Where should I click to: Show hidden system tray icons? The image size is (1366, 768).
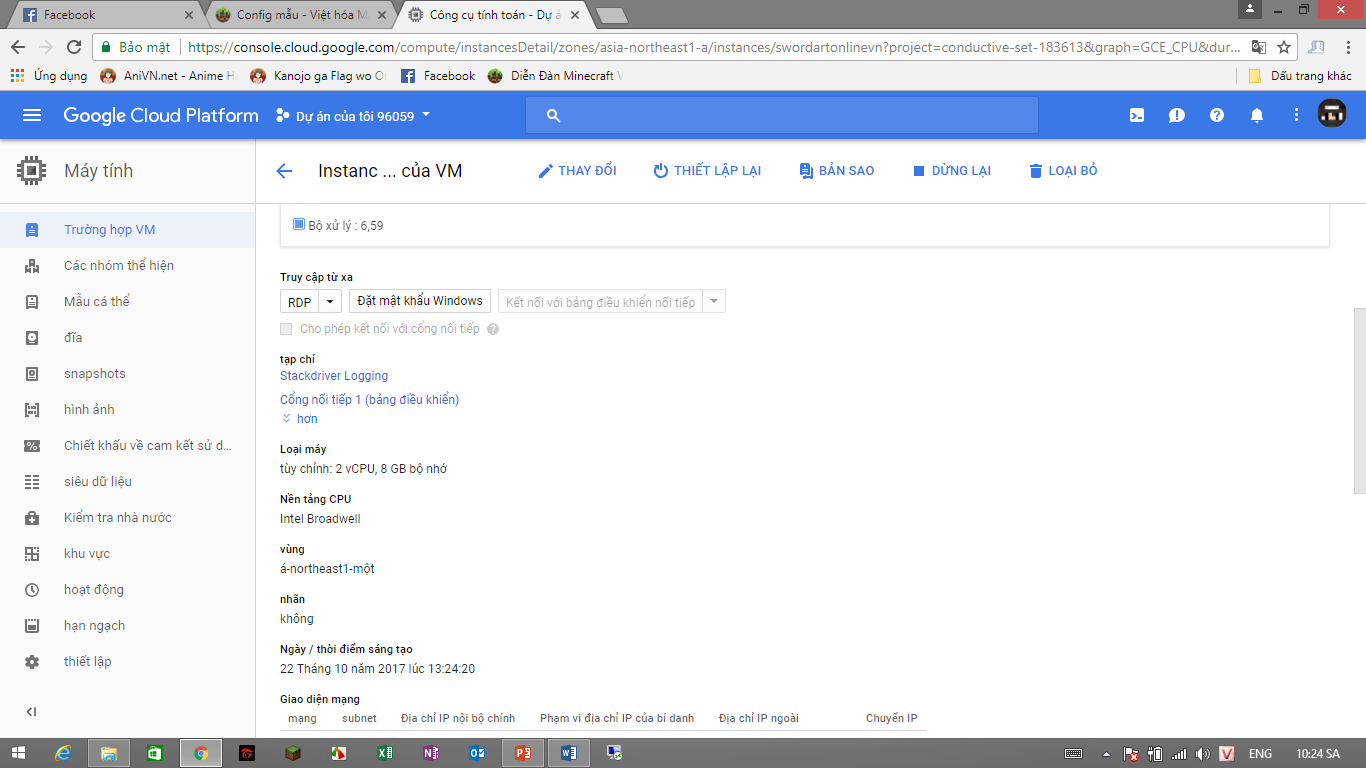1105,754
